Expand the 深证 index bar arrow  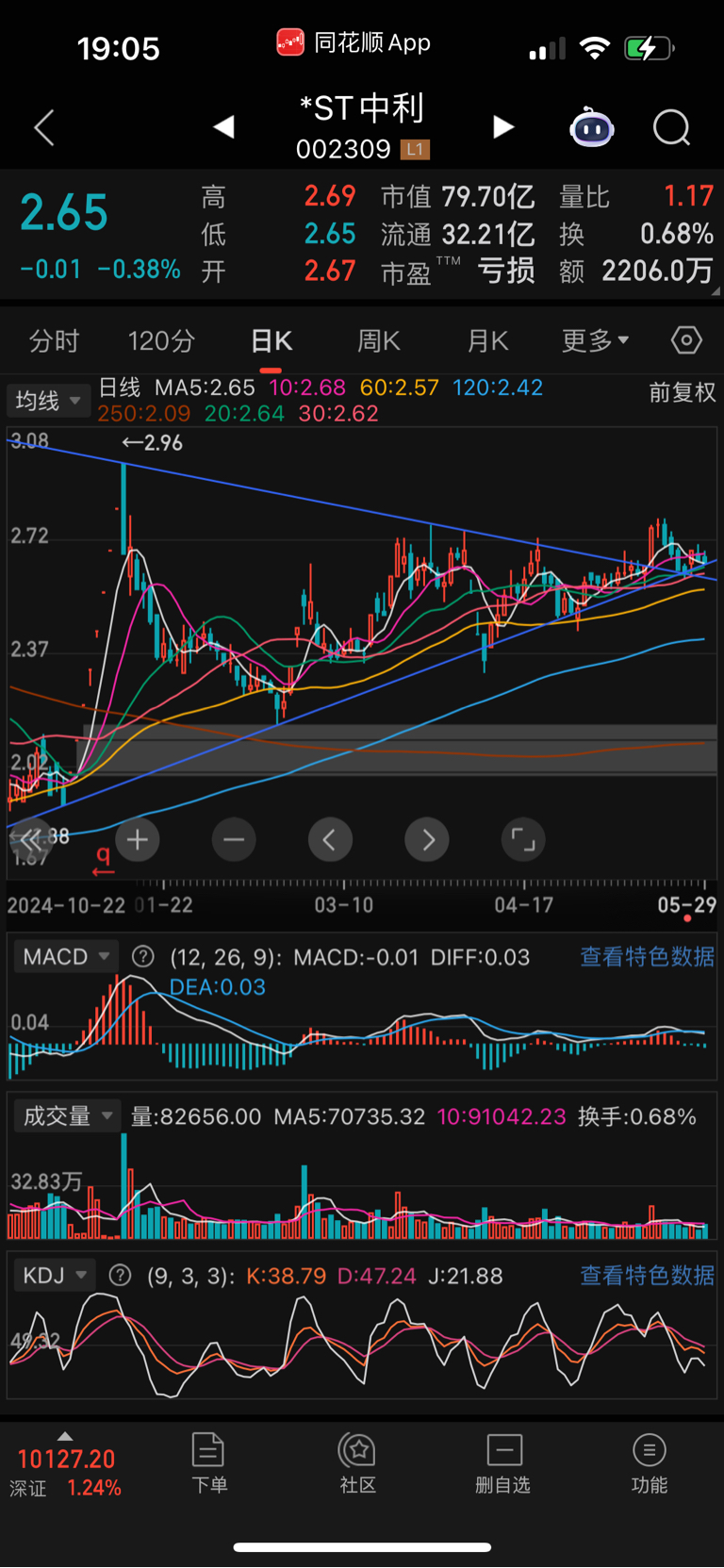click(x=64, y=1436)
